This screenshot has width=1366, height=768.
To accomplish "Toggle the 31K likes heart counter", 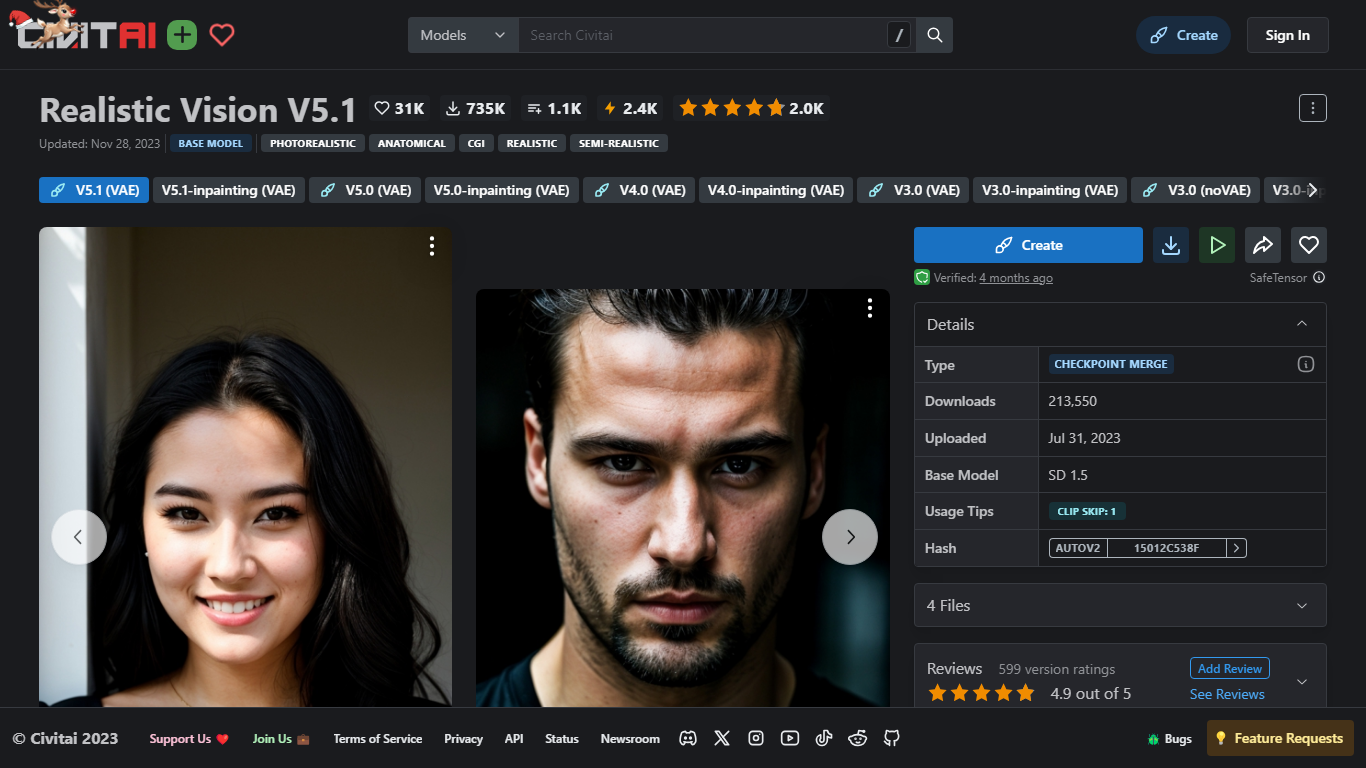I will [399, 108].
